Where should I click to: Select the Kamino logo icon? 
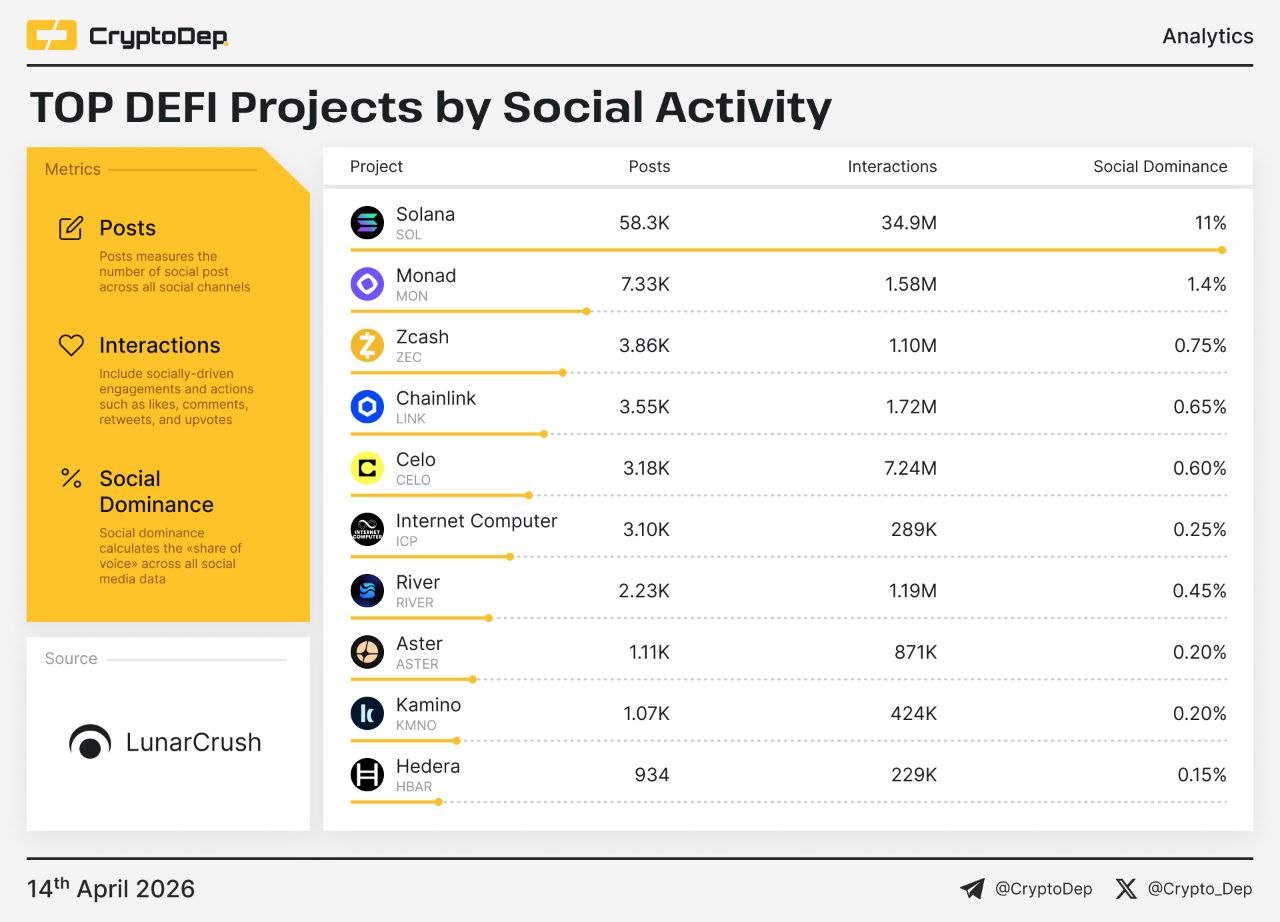coord(367,713)
